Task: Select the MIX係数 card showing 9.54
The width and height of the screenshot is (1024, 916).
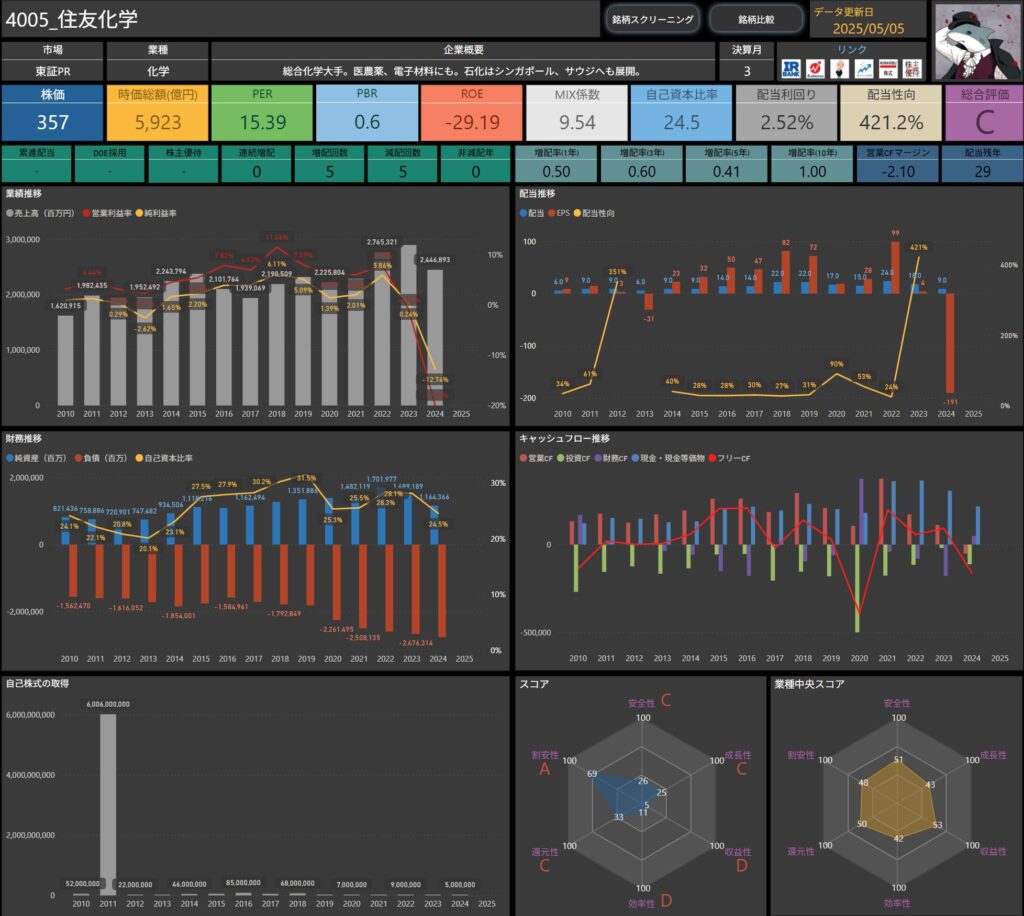Action: pos(577,112)
